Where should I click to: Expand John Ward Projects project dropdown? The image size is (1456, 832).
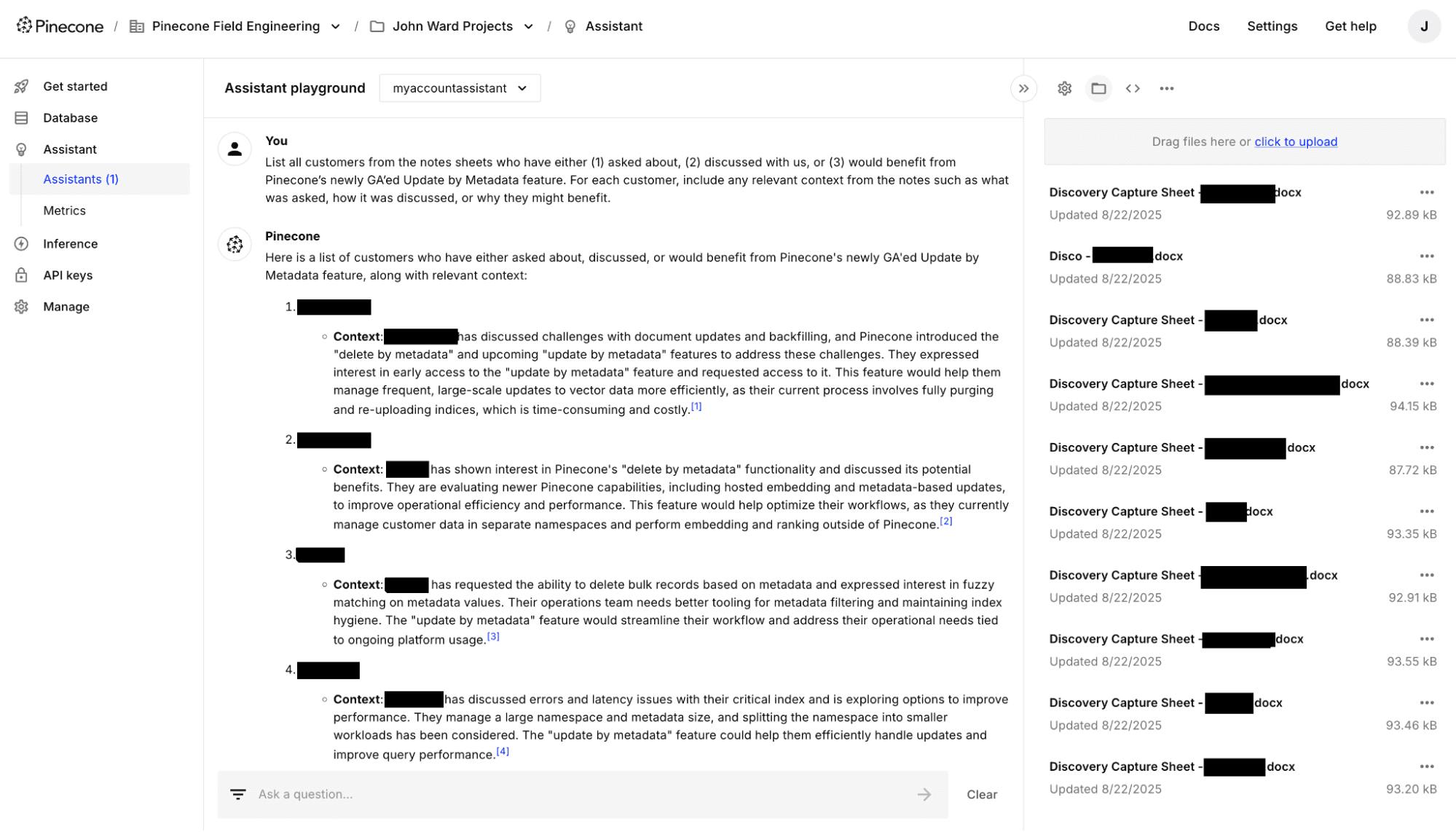click(529, 27)
